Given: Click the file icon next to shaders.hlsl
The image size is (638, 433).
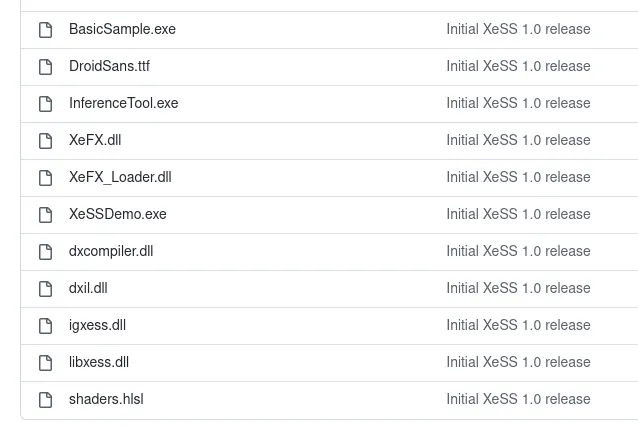Looking at the screenshot, I should [45, 400].
